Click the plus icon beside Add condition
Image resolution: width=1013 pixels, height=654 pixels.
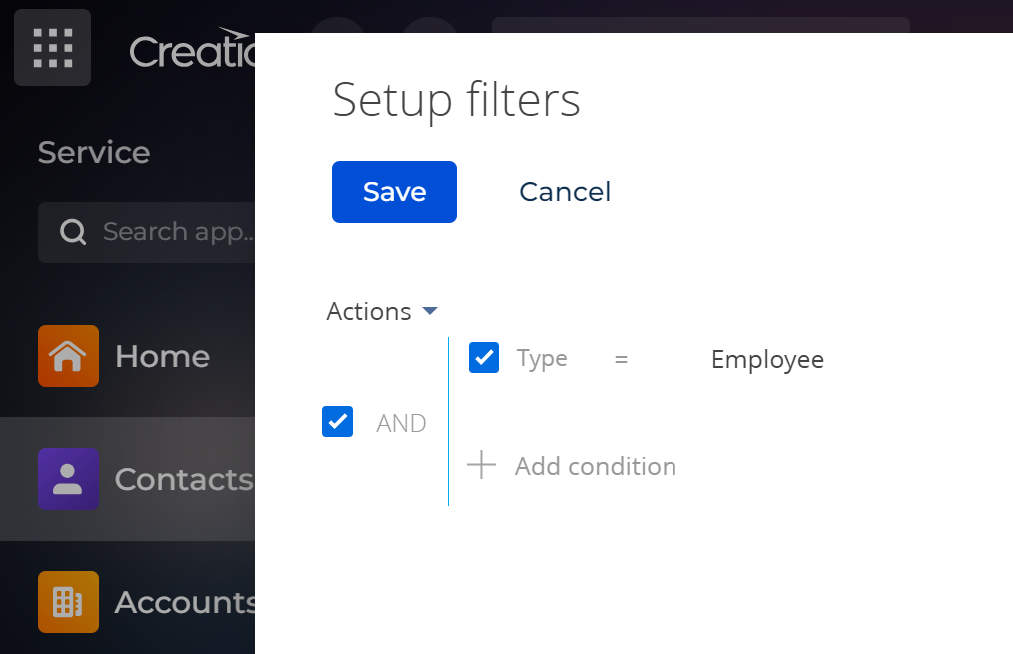(x=481, y=465)
